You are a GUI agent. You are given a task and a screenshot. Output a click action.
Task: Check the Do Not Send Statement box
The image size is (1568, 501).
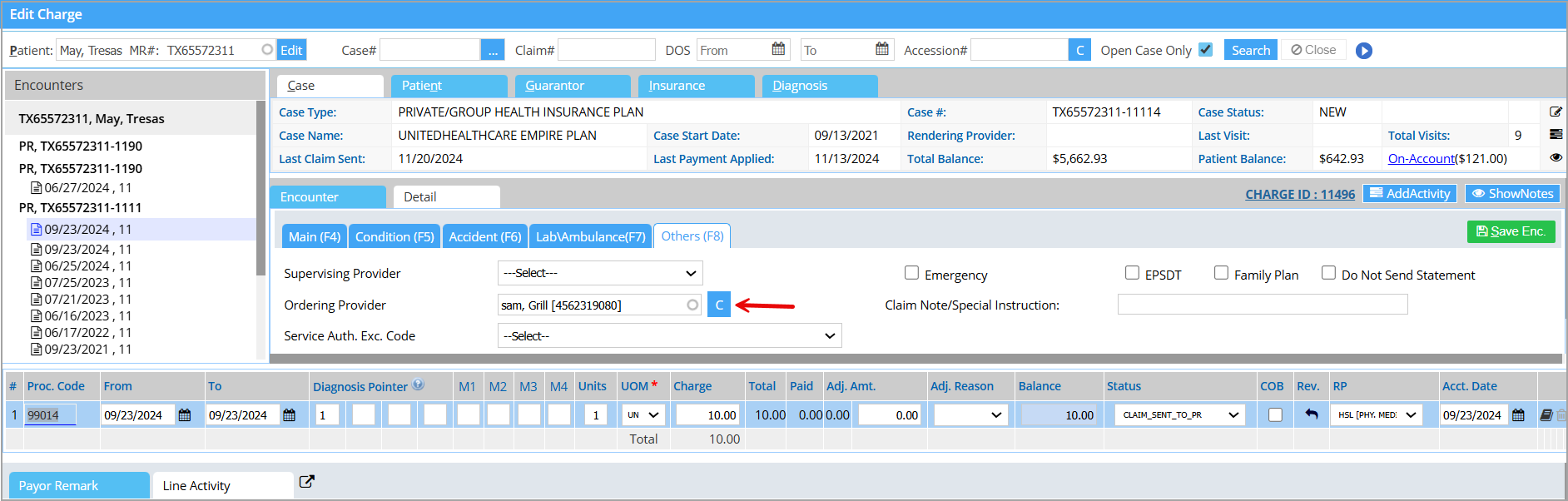pyautogui.click(x=1328, y=273)
